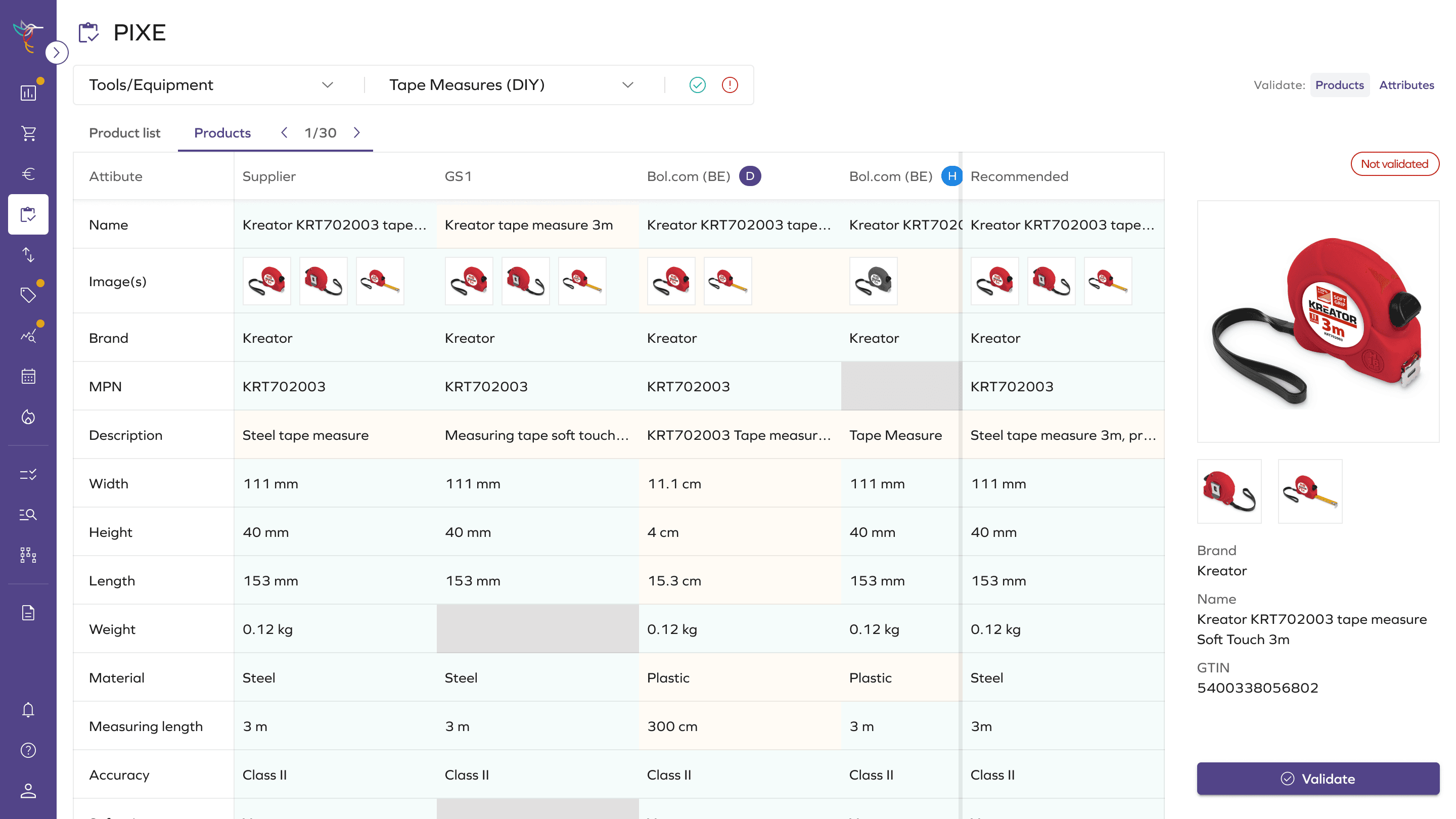The image size is (1456, 819).
Task: Toggle the green validated filter checkmark
Action: (698, 85)
